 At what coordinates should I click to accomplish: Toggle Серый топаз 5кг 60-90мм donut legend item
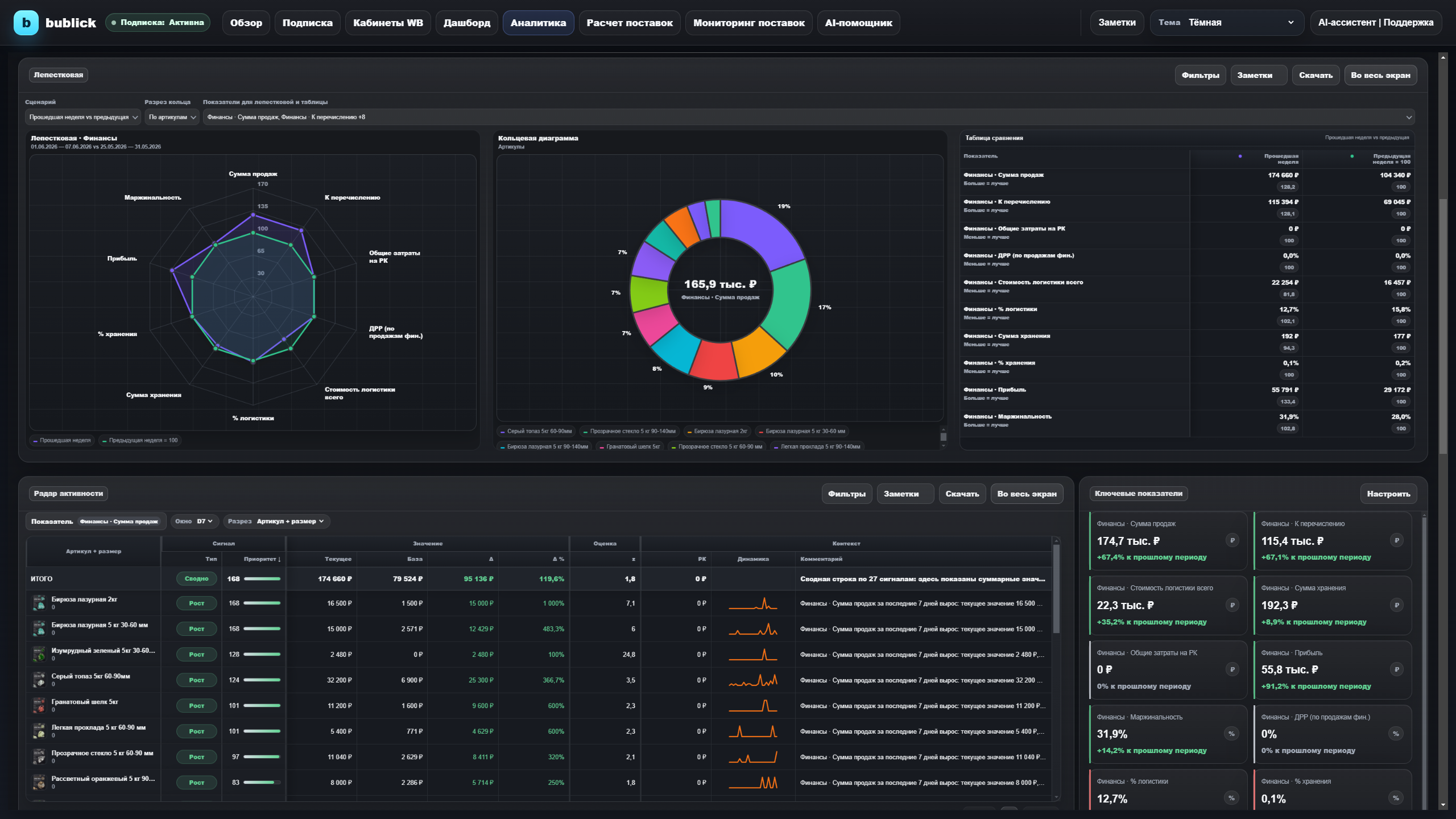(536, 431)
